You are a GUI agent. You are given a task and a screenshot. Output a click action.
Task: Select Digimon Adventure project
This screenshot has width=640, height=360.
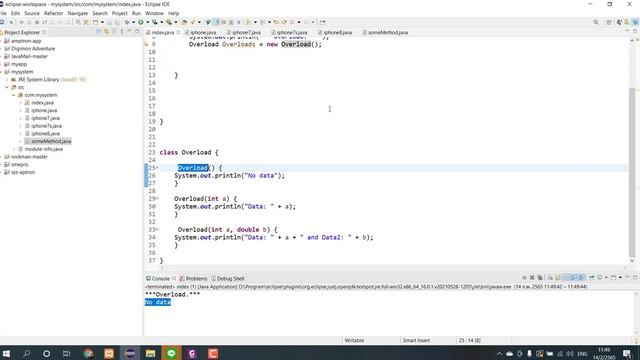point(33,49)
